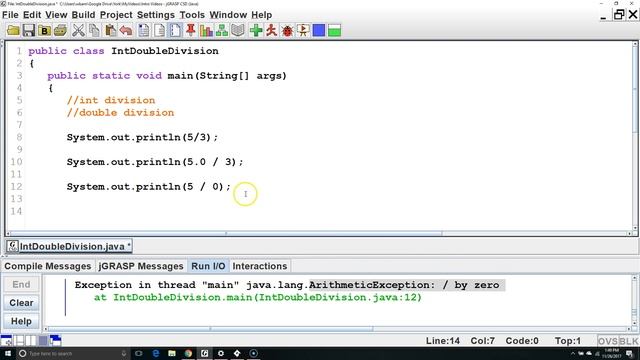Cut selection with the scissors icon
The image size is (640, 360).
click(78, 31)
